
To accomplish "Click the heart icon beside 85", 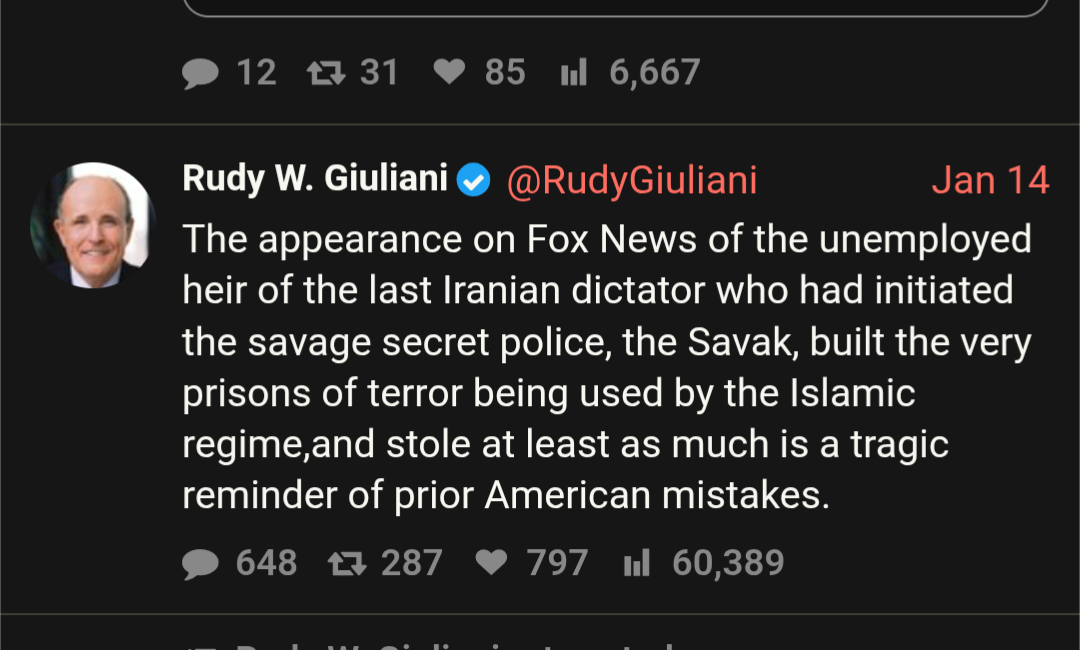I will click(449, 73).
